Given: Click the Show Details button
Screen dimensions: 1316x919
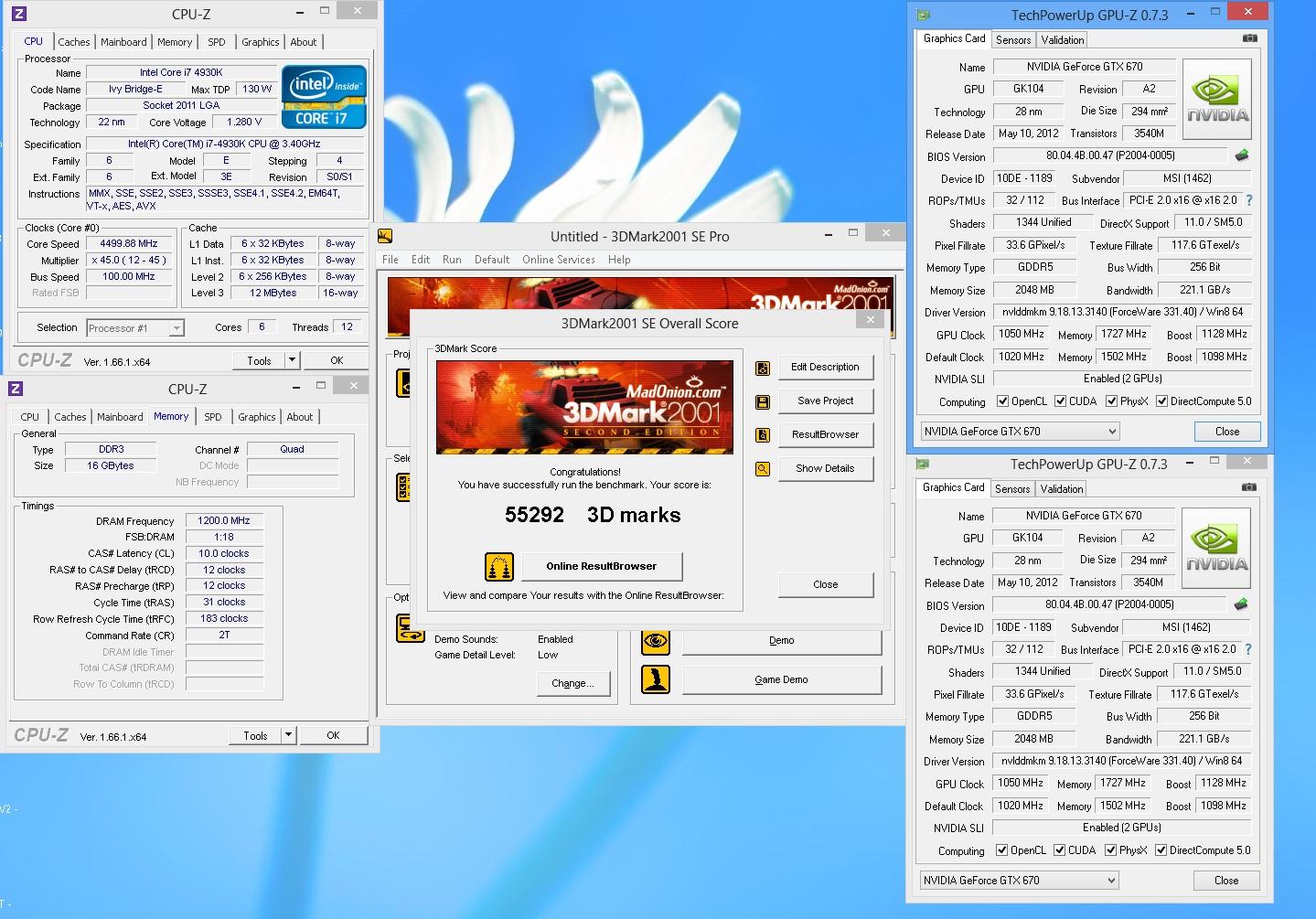Looking at the screenshot, I should pyautogui.click(x=825, y=468).
